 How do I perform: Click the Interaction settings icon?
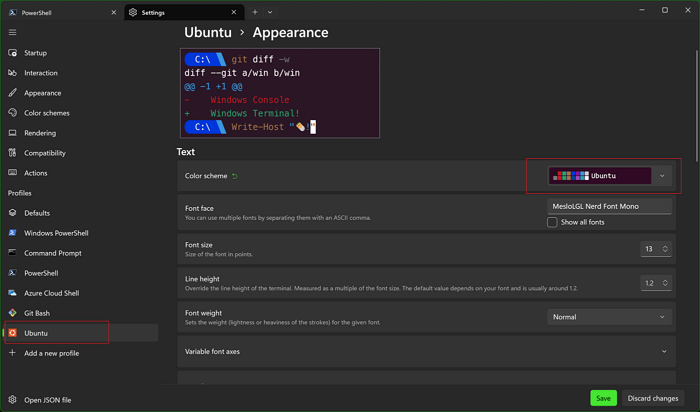[x=12, y=73]
